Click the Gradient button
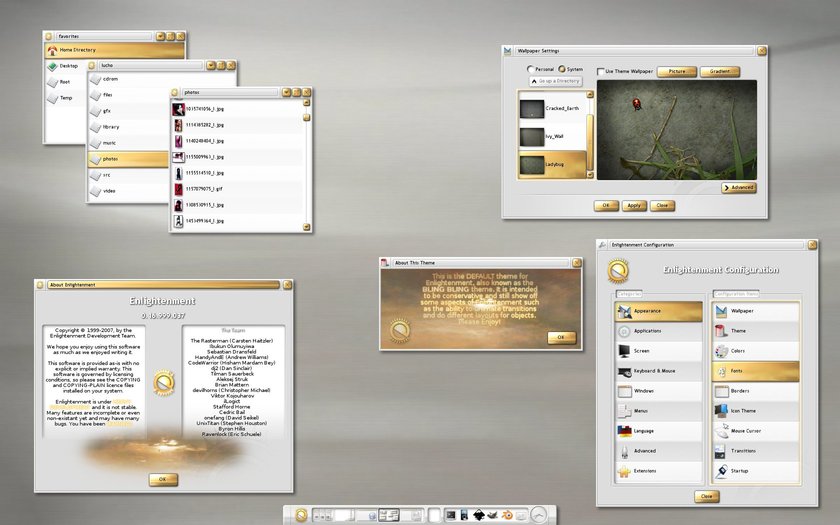 click(719, 71)
